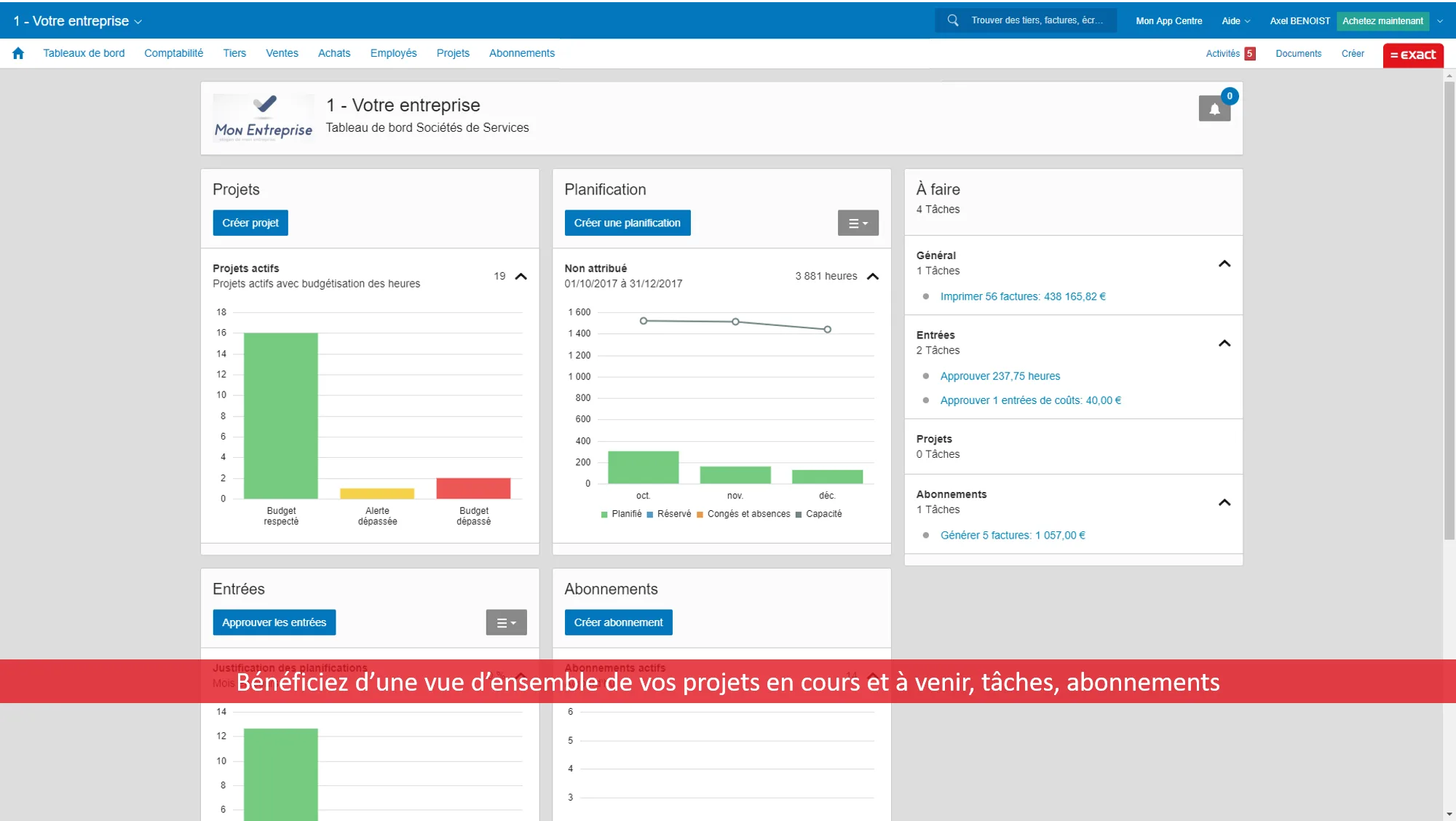The height and width of the screenshot is (821, 1456).
Task: Open the Documents link
Action: point(1298,53)
